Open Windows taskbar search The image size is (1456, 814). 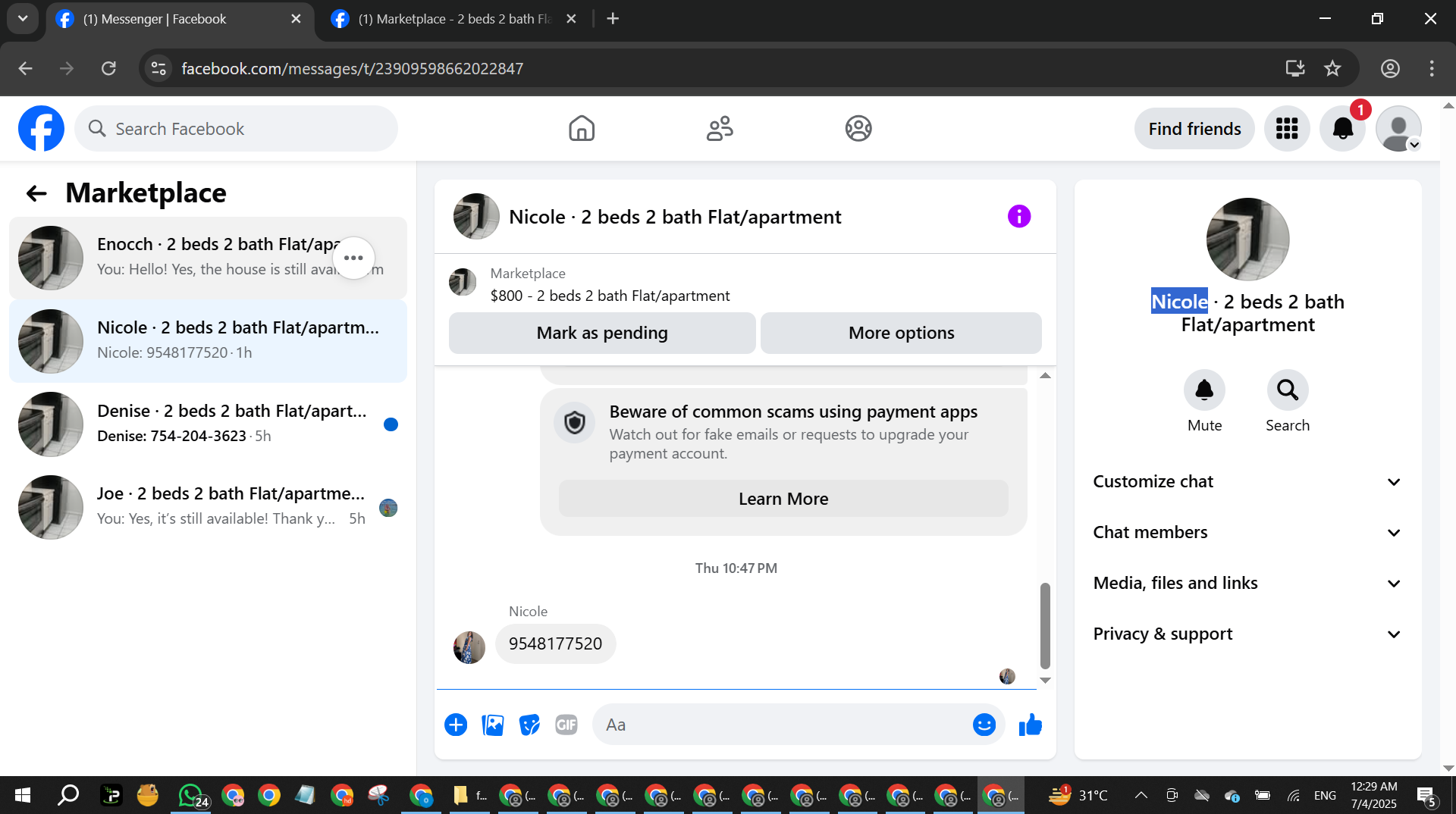coord(68,795)
